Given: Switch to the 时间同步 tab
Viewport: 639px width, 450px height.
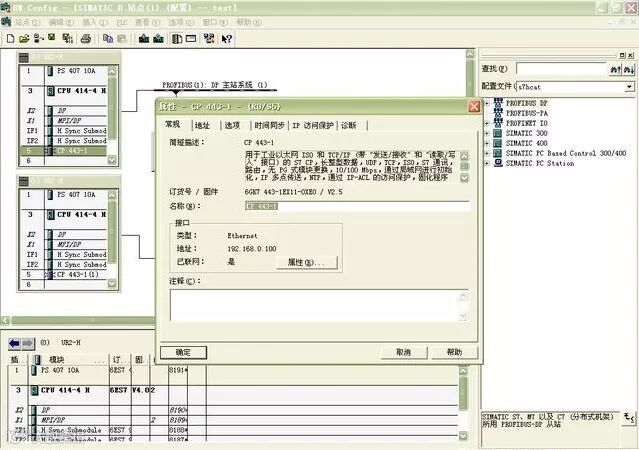Looking at the screenshot, I should [x=269, y=126].
